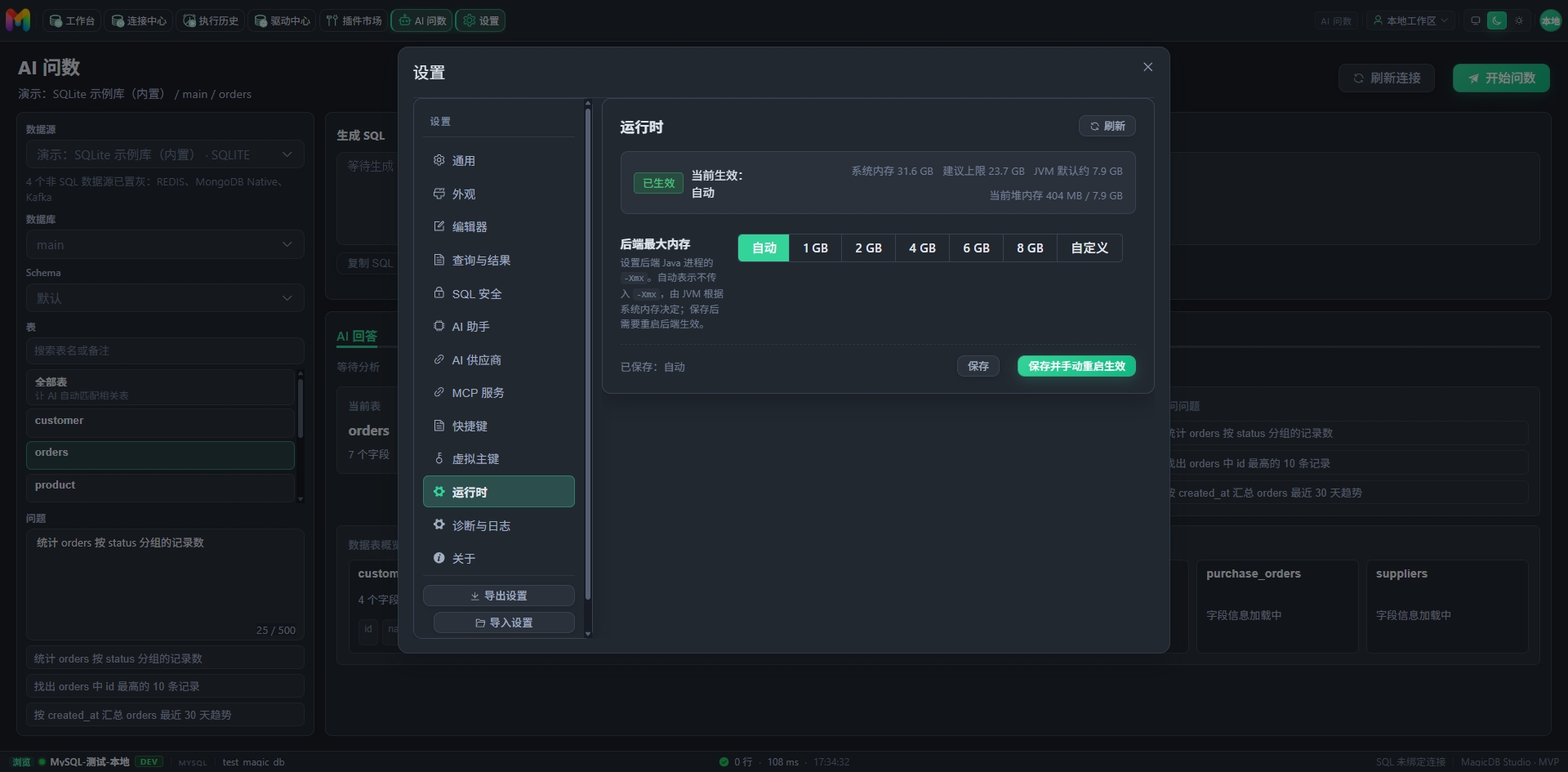1568x772 pixels.
Task: Switch to dark mode moon icon
Action: [1497, 20]
